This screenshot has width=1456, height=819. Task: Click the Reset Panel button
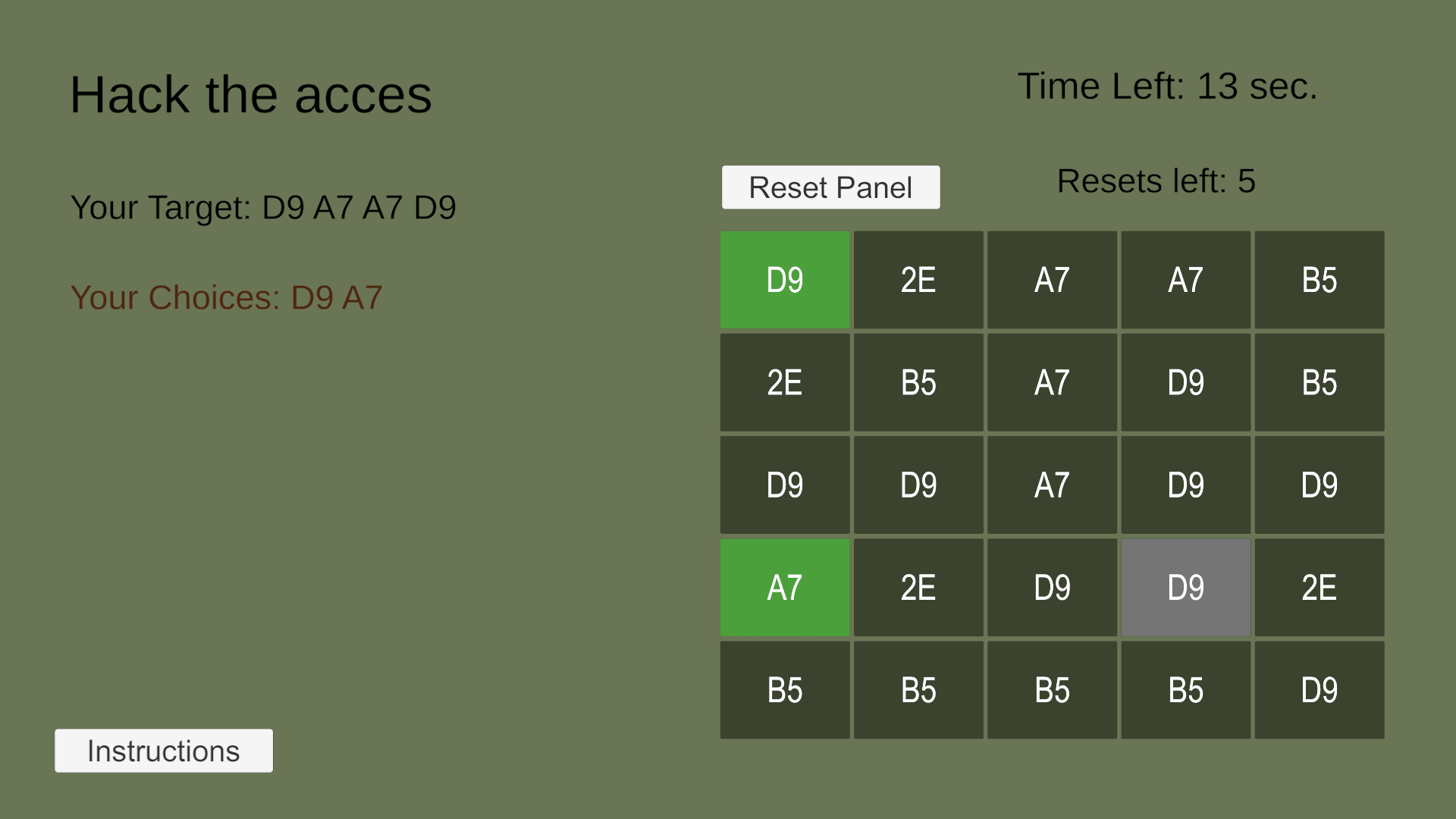tap(830, 187)
